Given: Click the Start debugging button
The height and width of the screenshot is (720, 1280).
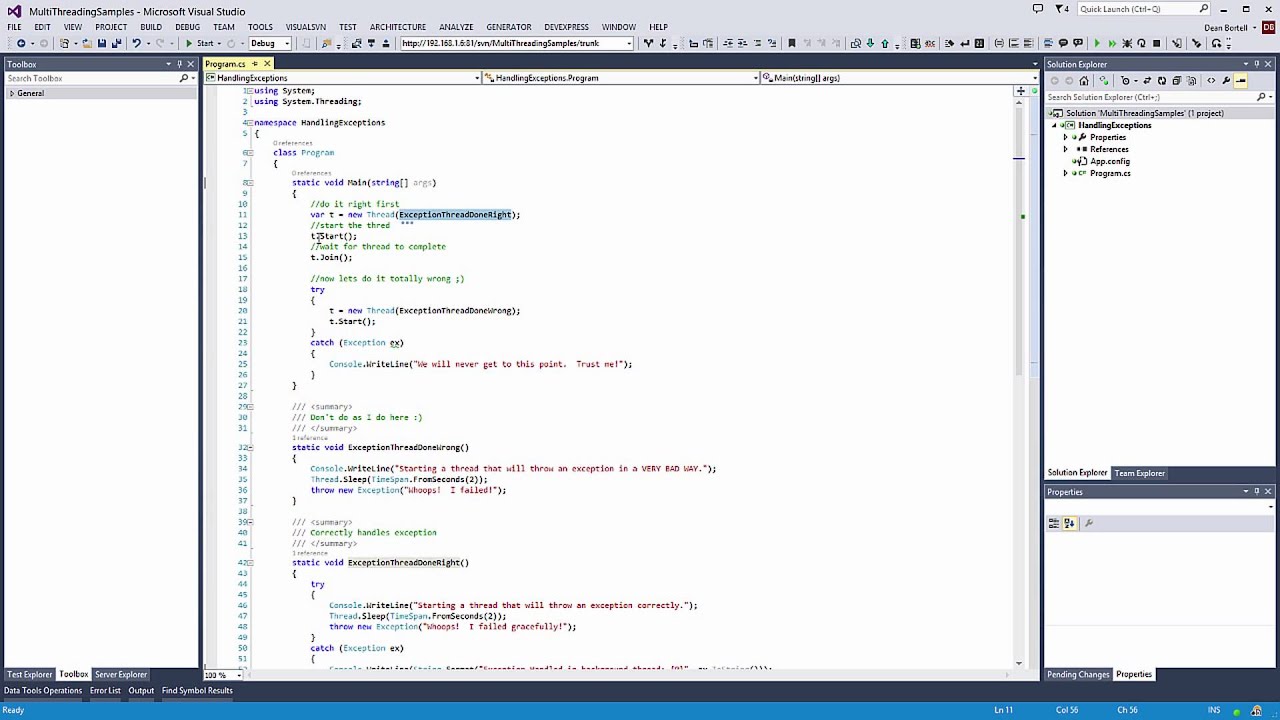Looking at the screenshot, I should (199, 43).
